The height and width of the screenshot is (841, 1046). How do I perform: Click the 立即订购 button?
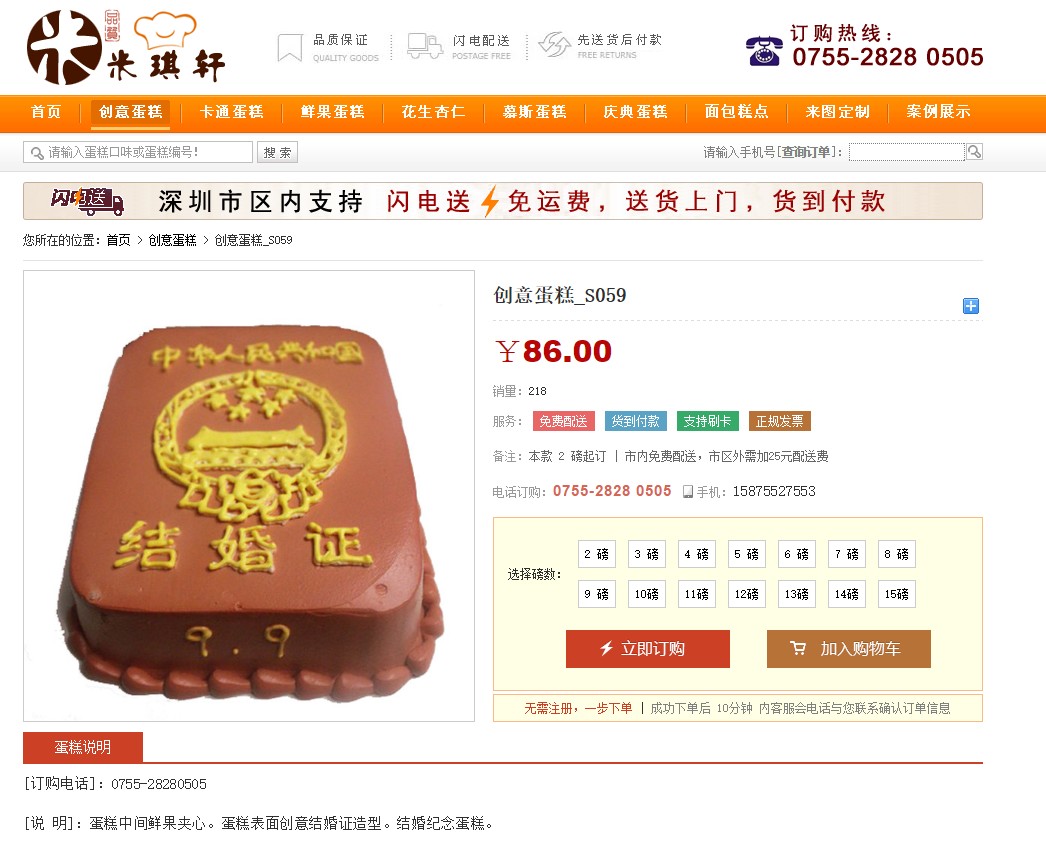(x=648, y=649)
